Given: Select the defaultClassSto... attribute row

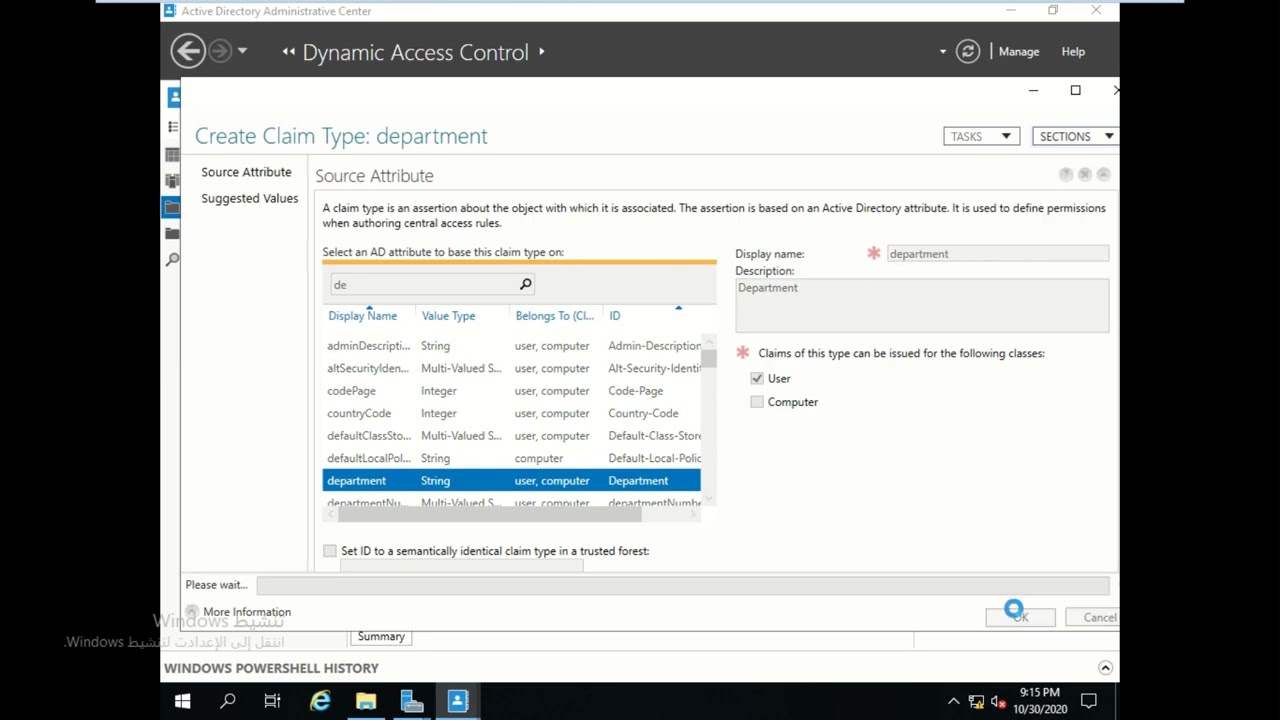Looking at the screenshot, I should (x=511, y=436).
